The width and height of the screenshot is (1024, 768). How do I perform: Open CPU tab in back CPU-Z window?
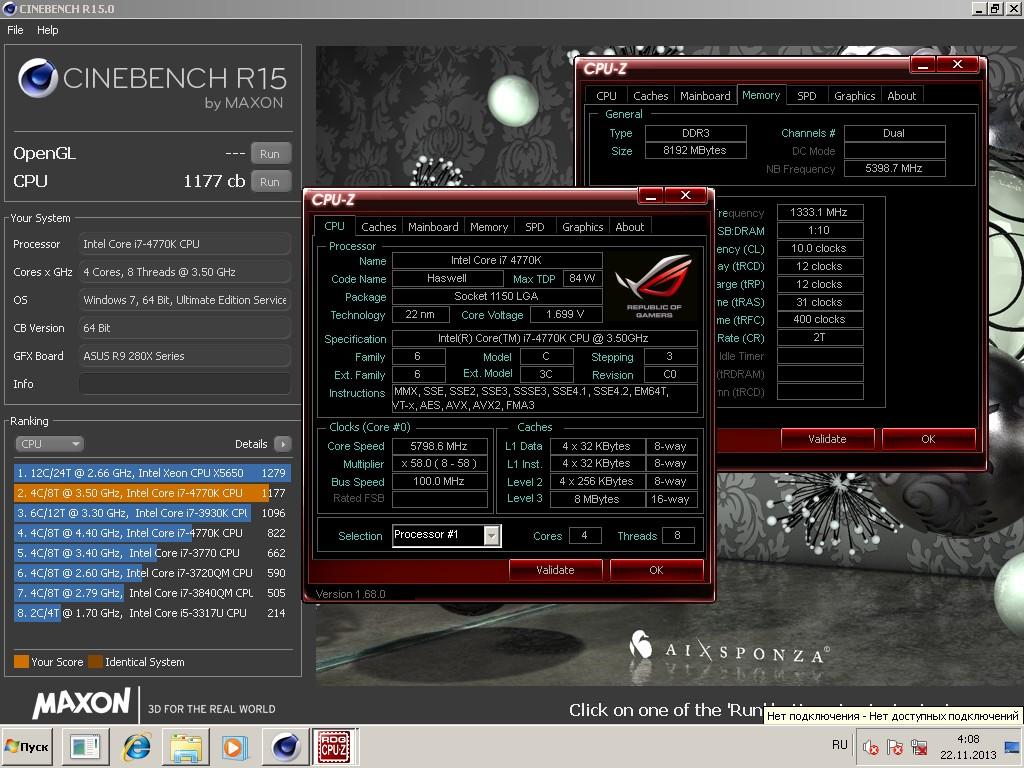point(606,96)
